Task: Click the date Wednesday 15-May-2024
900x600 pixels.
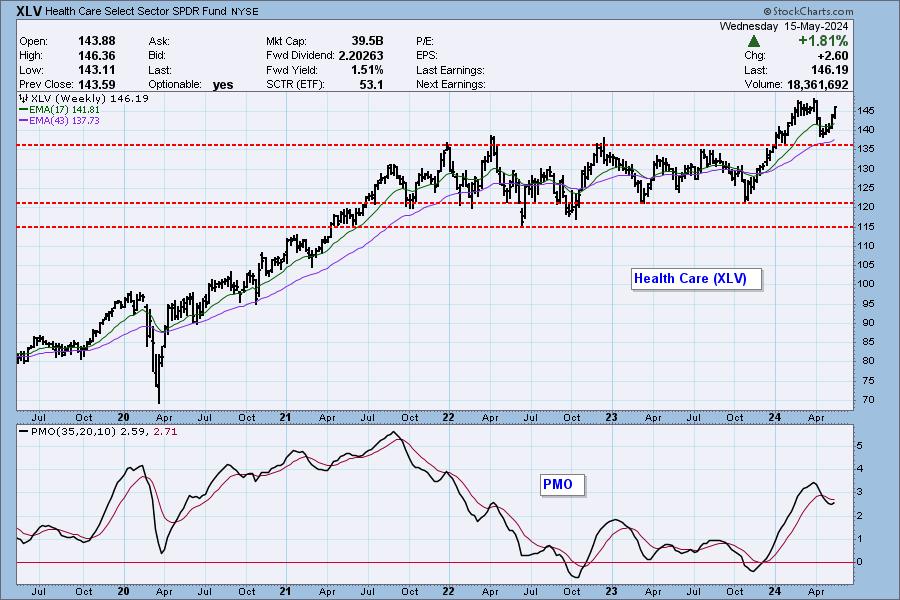Action: tap(783, 26)
